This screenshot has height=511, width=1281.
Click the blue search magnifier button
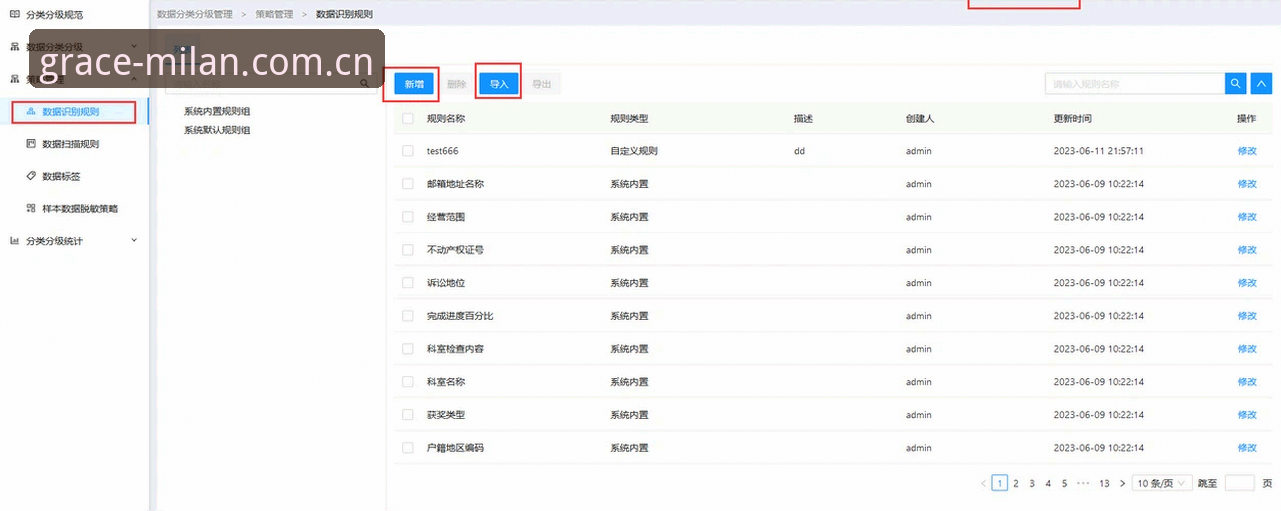pos(1236,84)
